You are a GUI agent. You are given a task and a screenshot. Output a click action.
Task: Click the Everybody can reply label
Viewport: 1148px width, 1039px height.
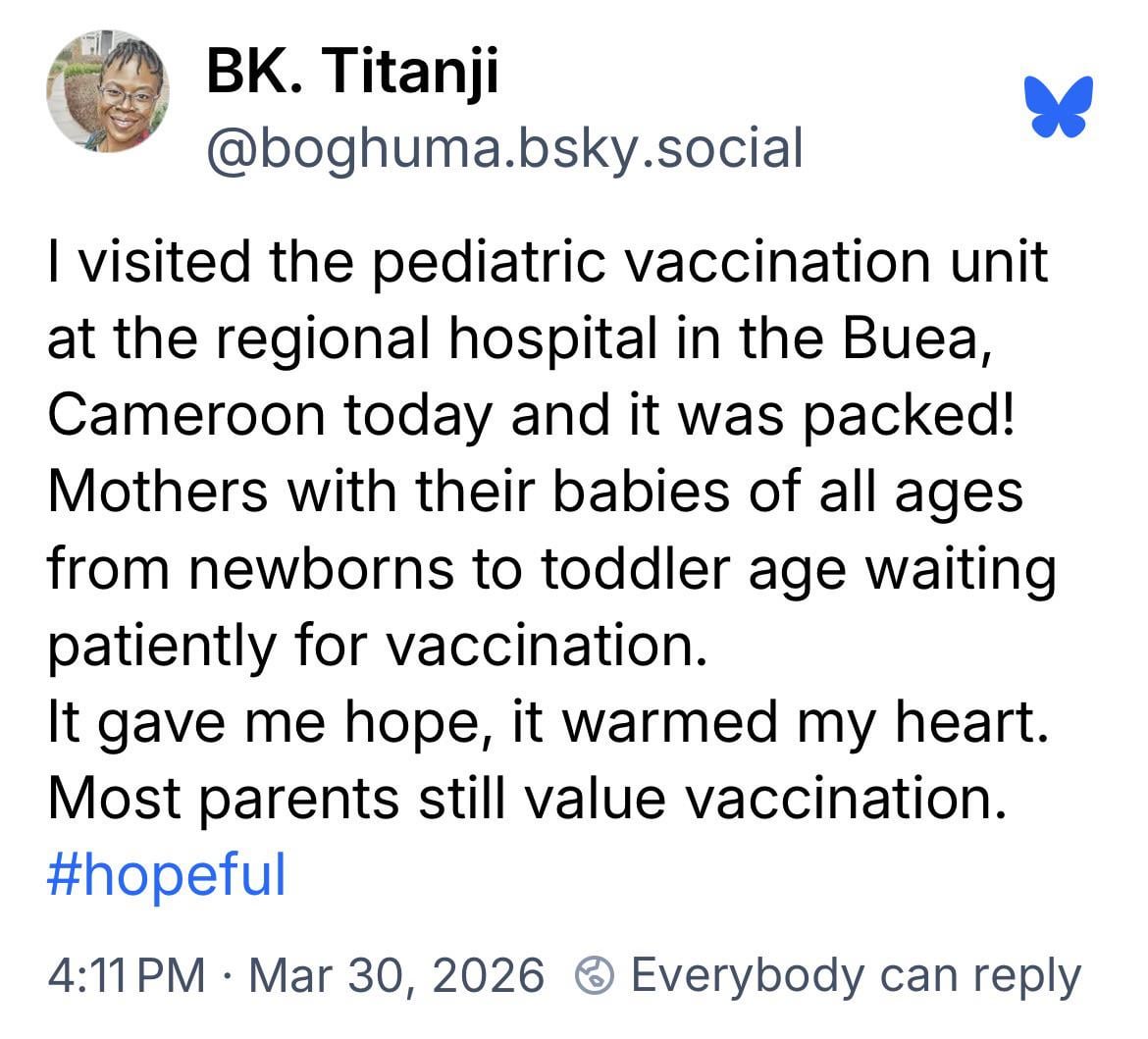[855, 975]
